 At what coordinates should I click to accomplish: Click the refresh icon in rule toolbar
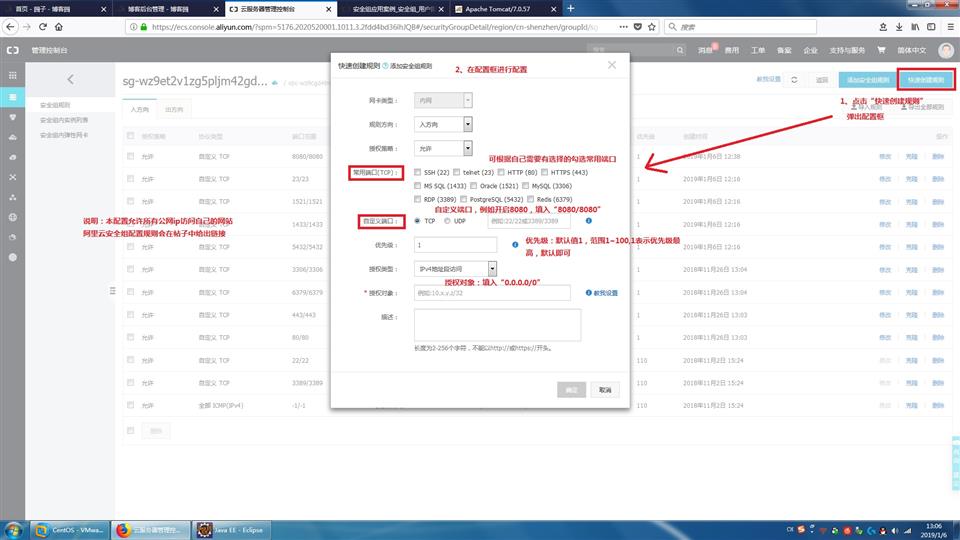(794, 80)
